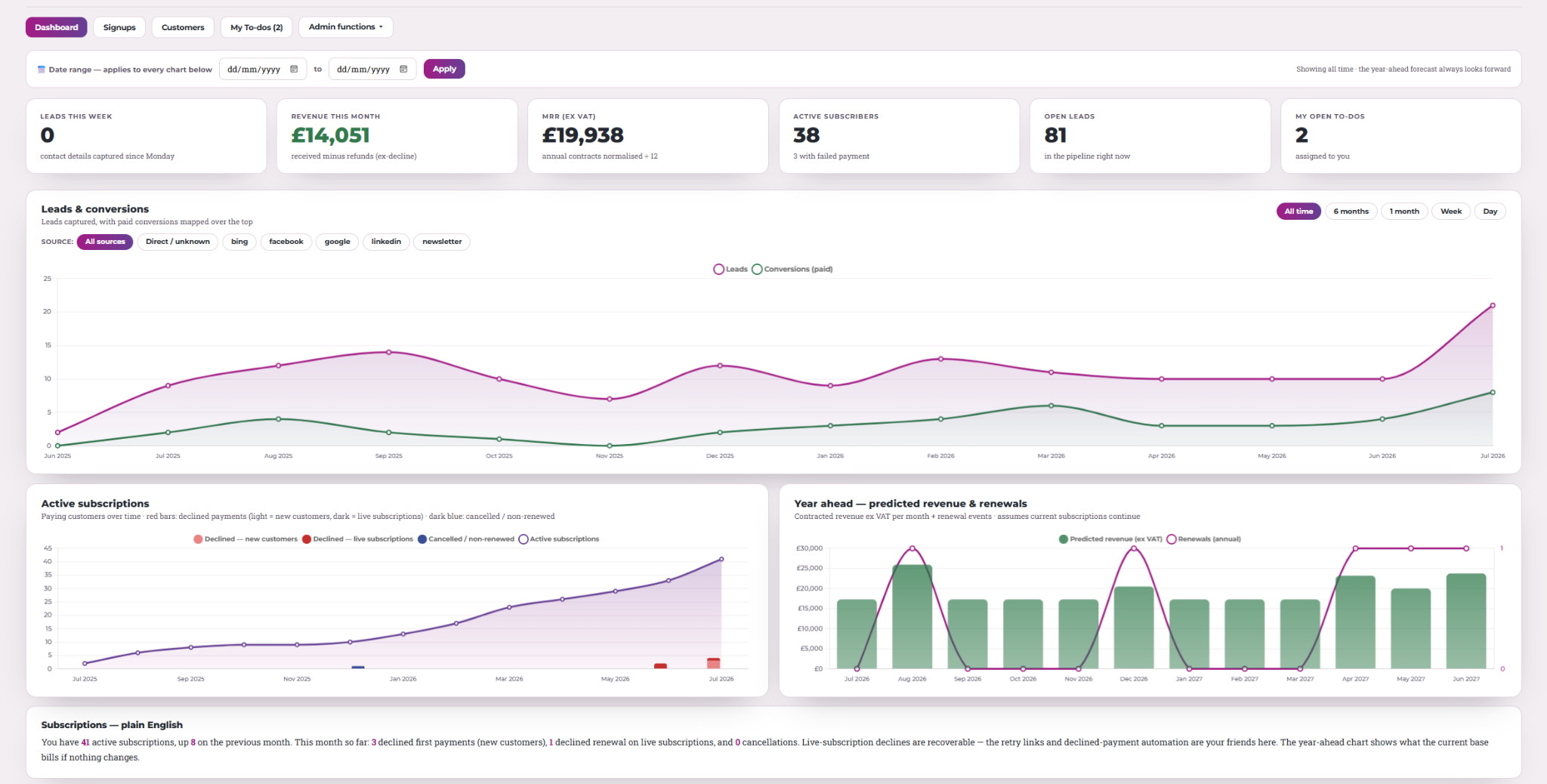Toggle Declined — new customers legend item

[245, 539]
